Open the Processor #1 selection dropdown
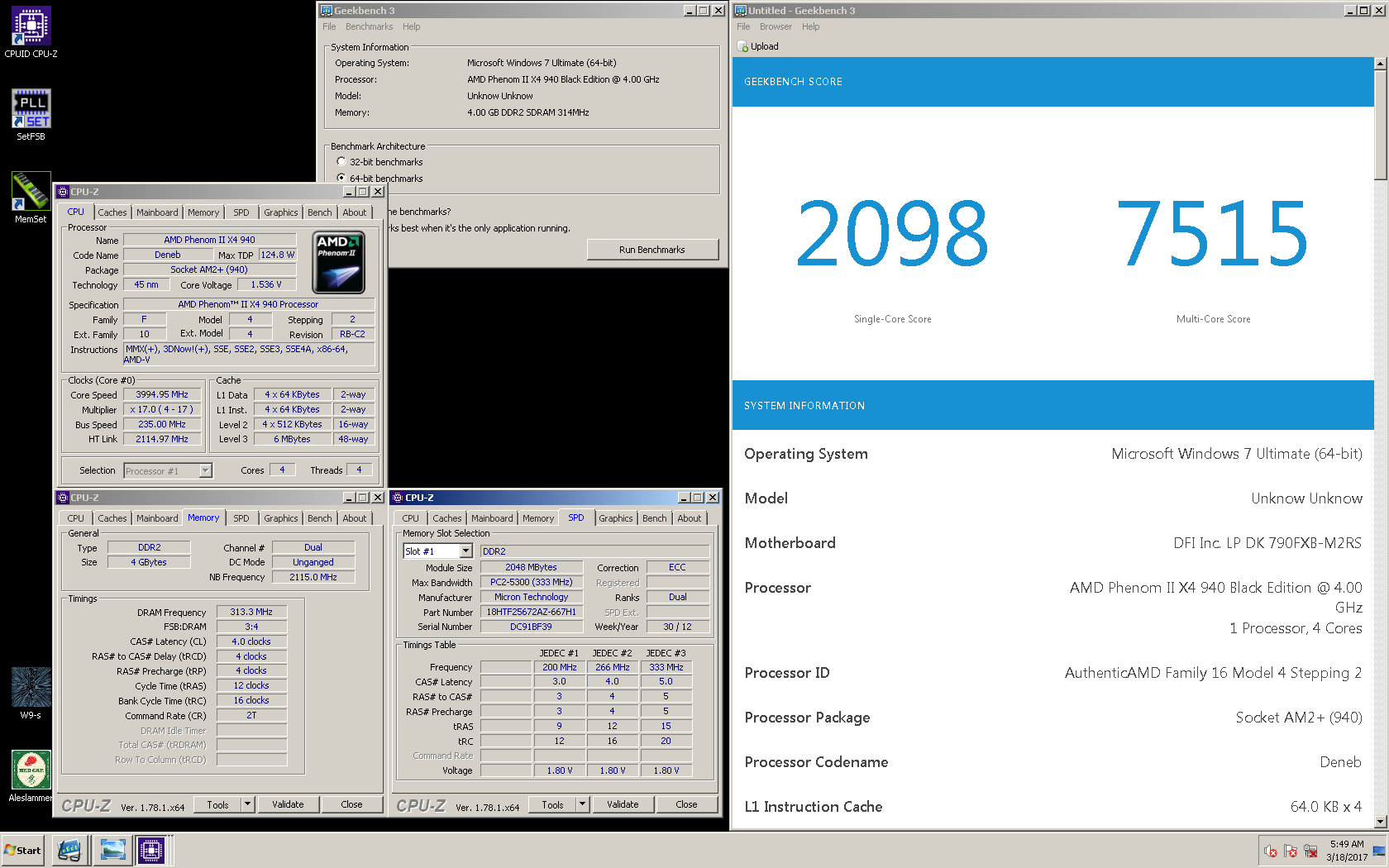This screenshot has width=1389, height=868. (206, 470)
